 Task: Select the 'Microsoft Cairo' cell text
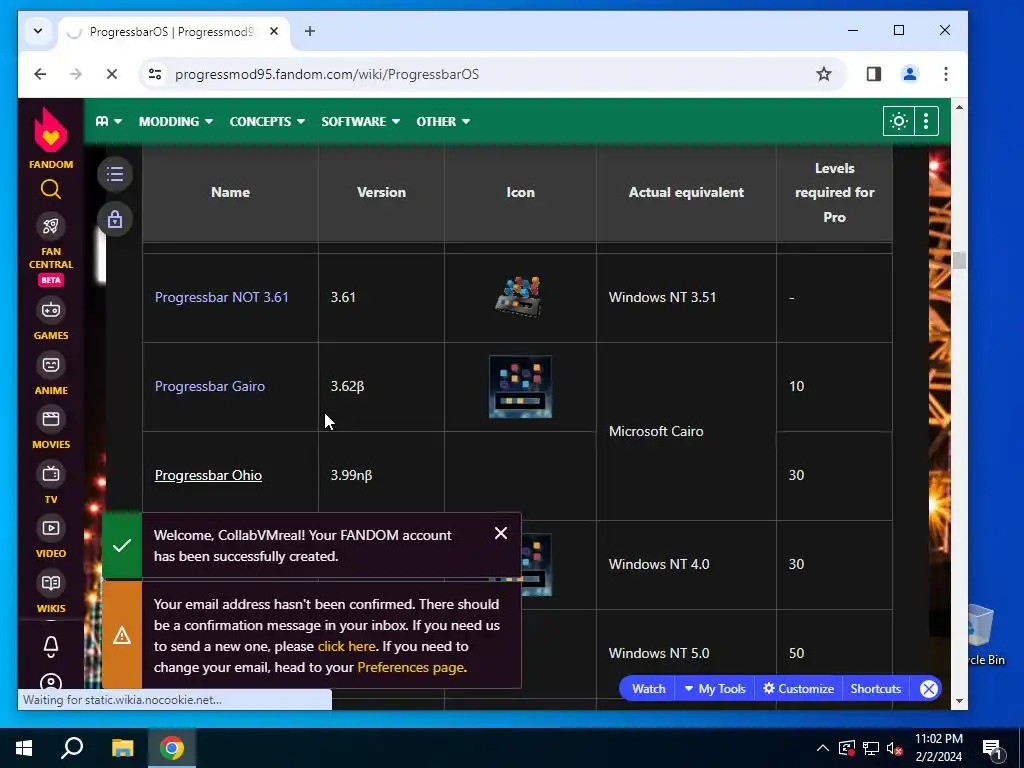point(656,431)
